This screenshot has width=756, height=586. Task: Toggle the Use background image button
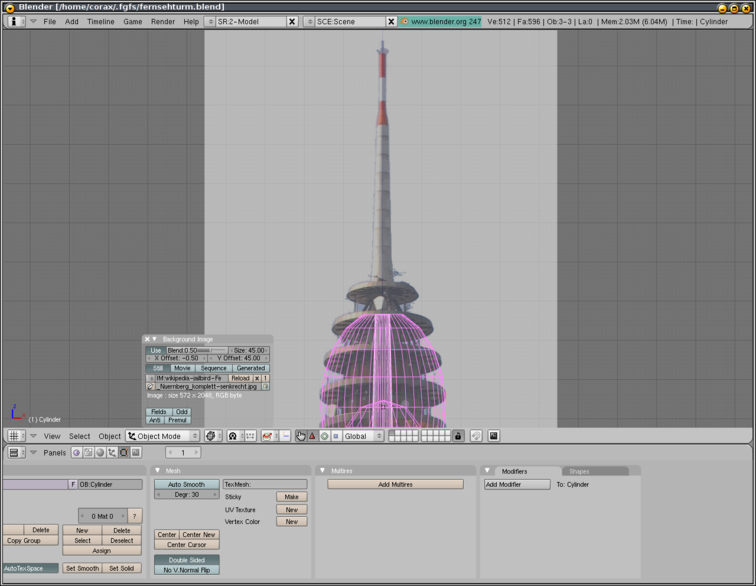(156, 350)
